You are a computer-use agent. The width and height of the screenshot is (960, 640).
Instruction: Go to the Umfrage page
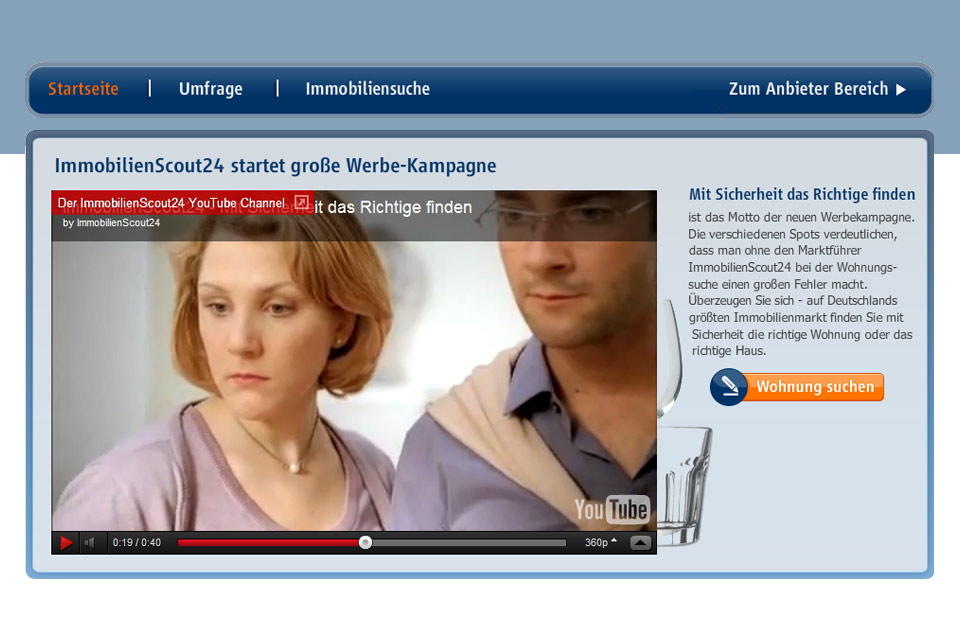211,89
